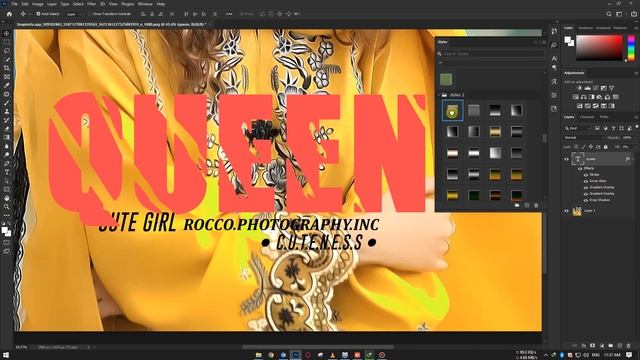Switch to the Gradients tab
This screenshot has width=640, height=360.
pos(603,28)
